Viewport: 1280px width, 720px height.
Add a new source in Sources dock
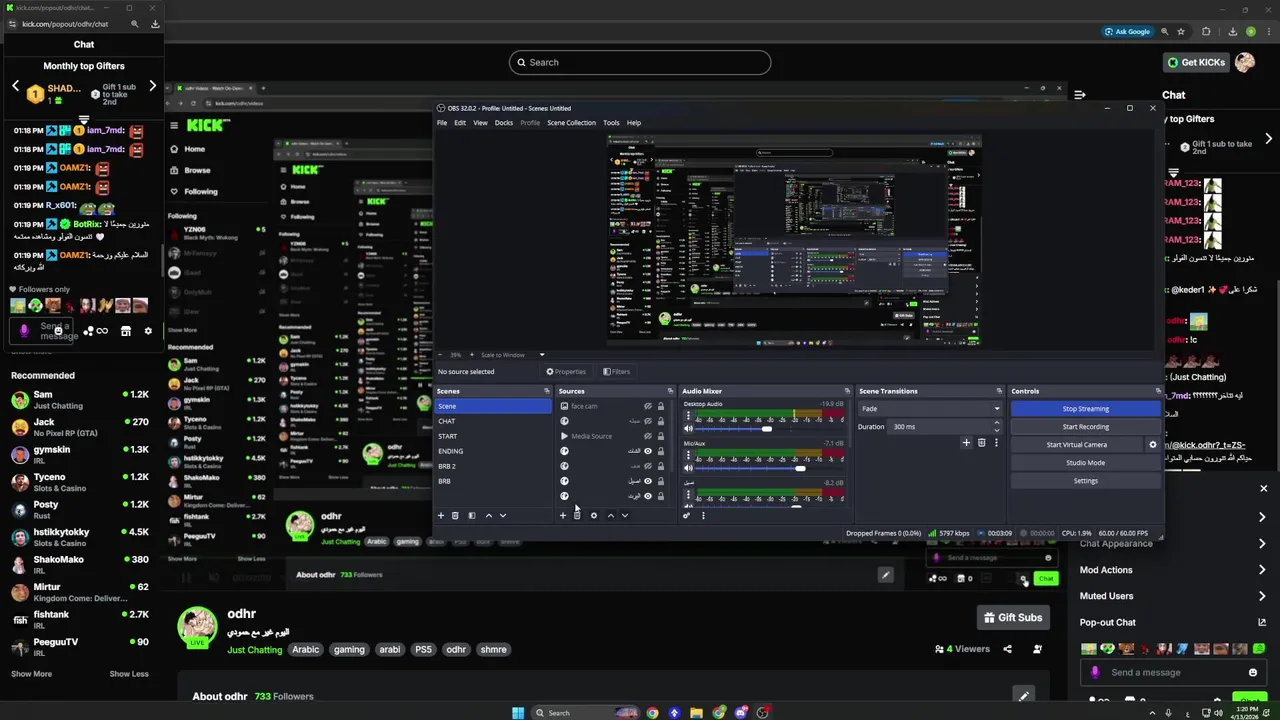pos(562,516)
